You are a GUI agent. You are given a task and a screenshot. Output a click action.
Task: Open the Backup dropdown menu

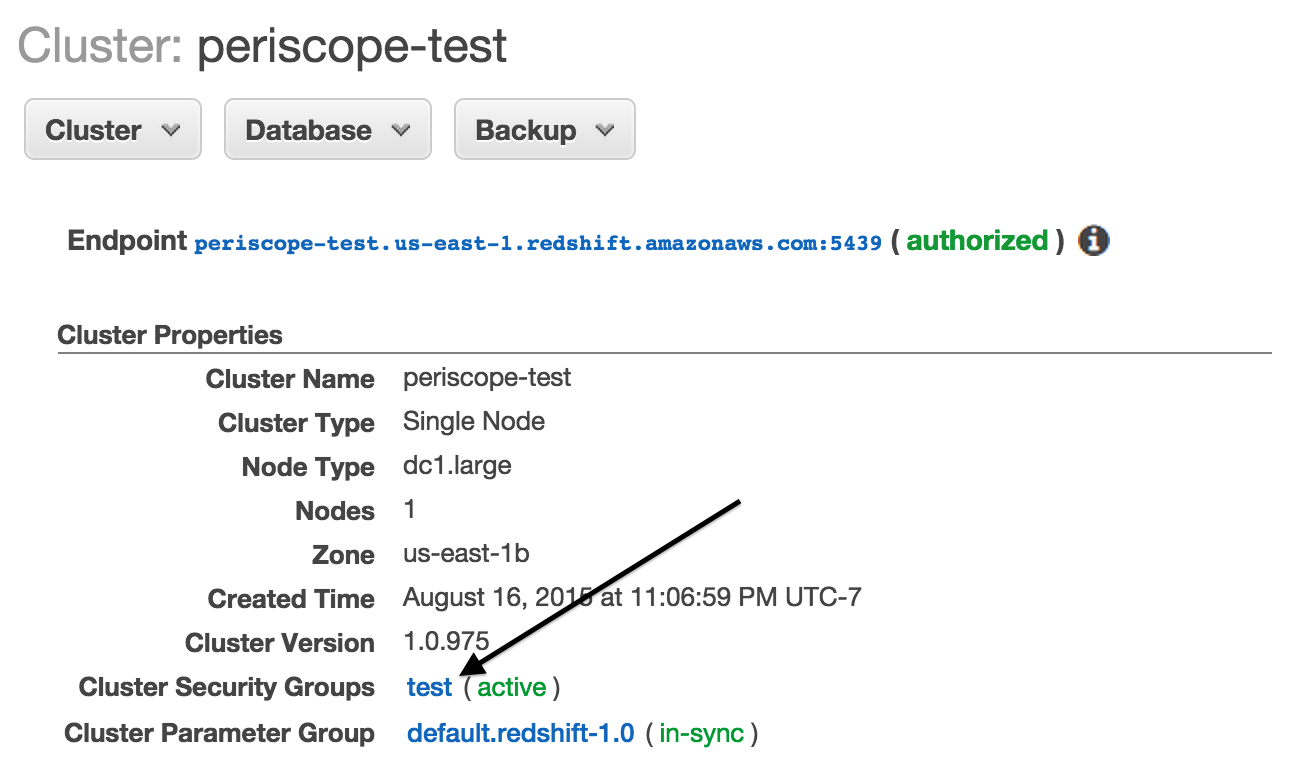tap(545, 129)
